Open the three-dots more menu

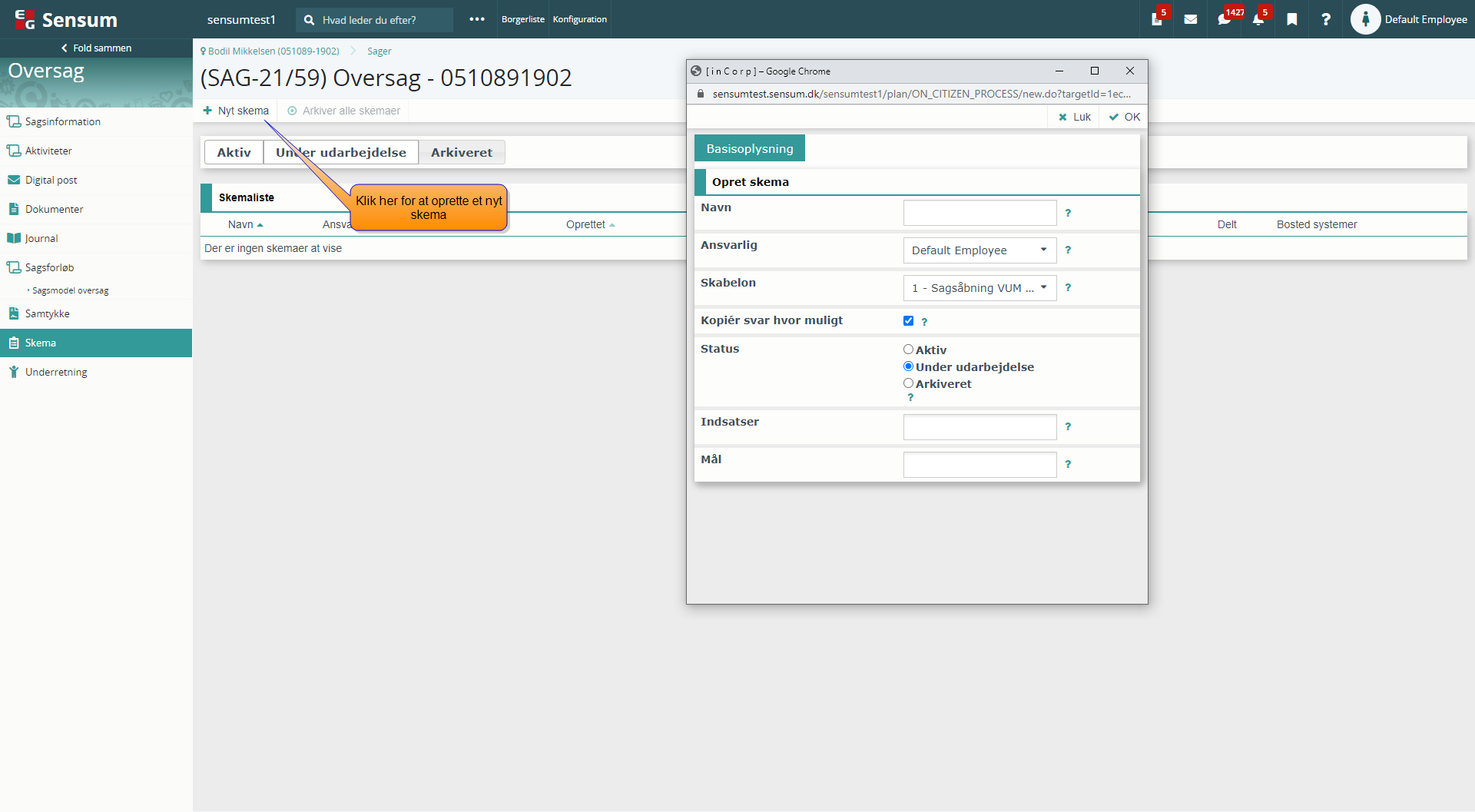click(x=477, y=19)
